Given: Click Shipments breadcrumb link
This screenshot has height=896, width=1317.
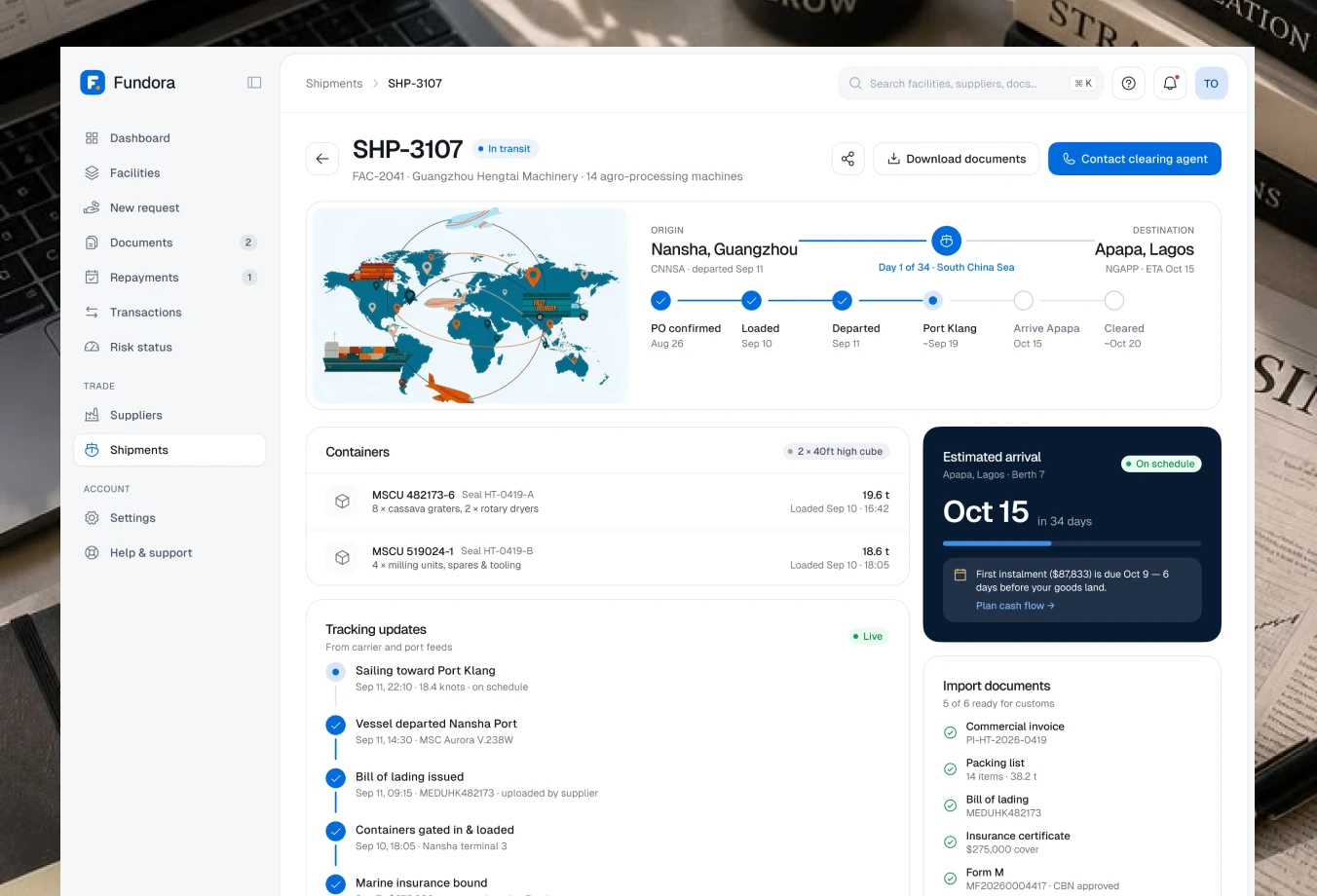Looking at the screenshot, I should click(x=334, y=84).
